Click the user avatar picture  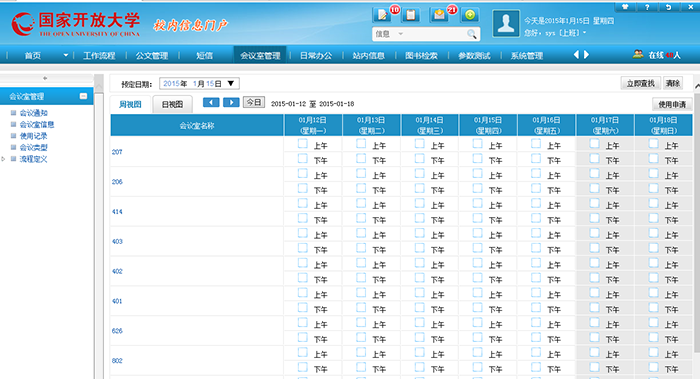click(x=506, y=23)
